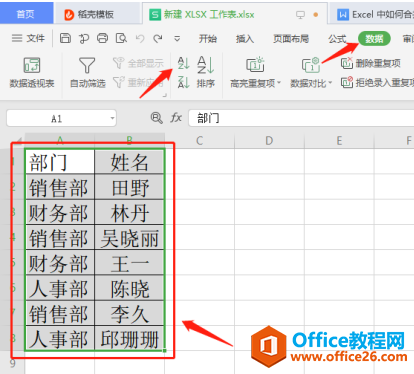This screenshot has width=414, height=374.
Task: Click cell 王一
Action: point(129,263)
